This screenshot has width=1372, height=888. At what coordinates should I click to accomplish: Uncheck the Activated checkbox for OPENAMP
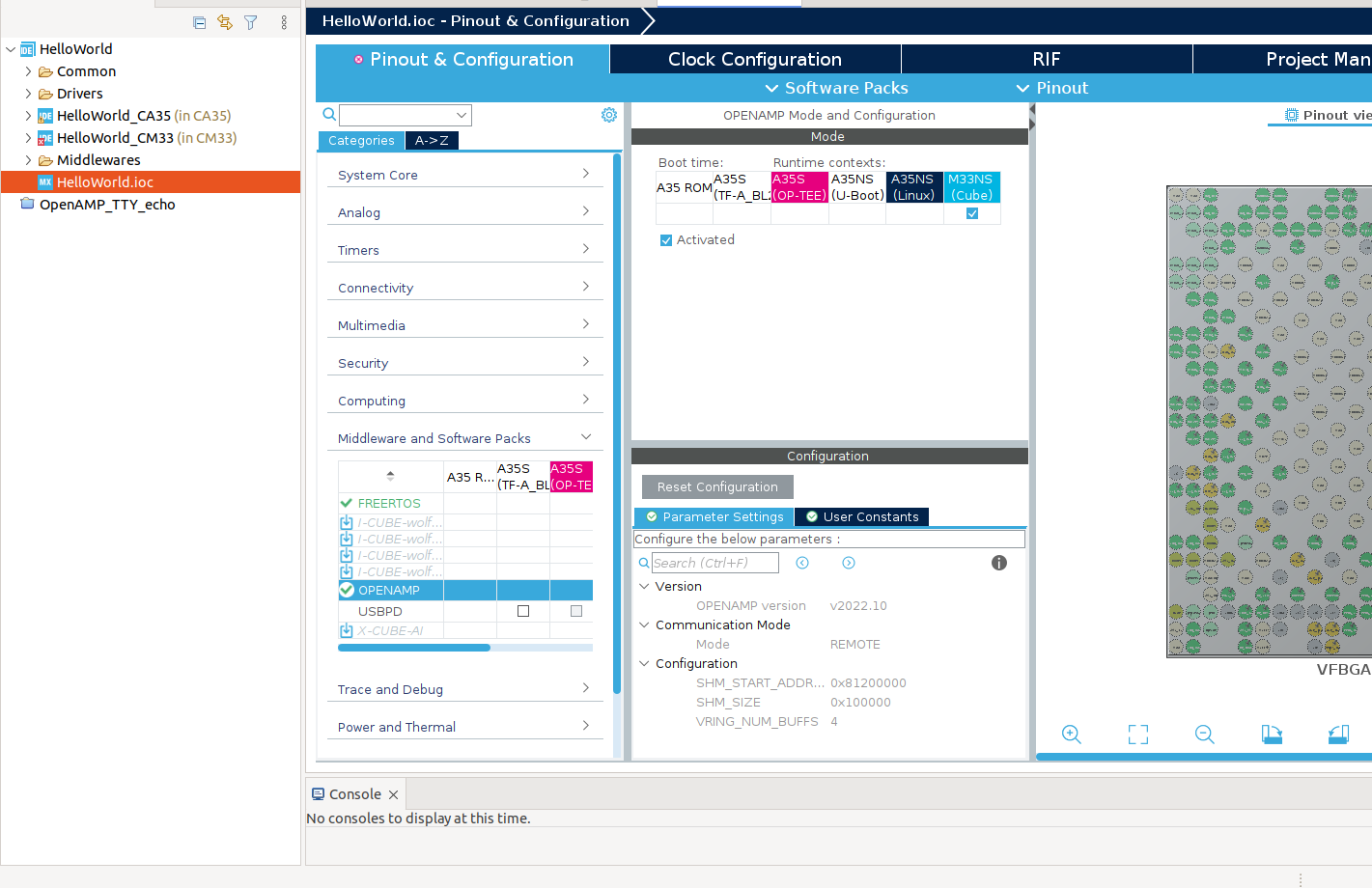click(x=665, y=239)
